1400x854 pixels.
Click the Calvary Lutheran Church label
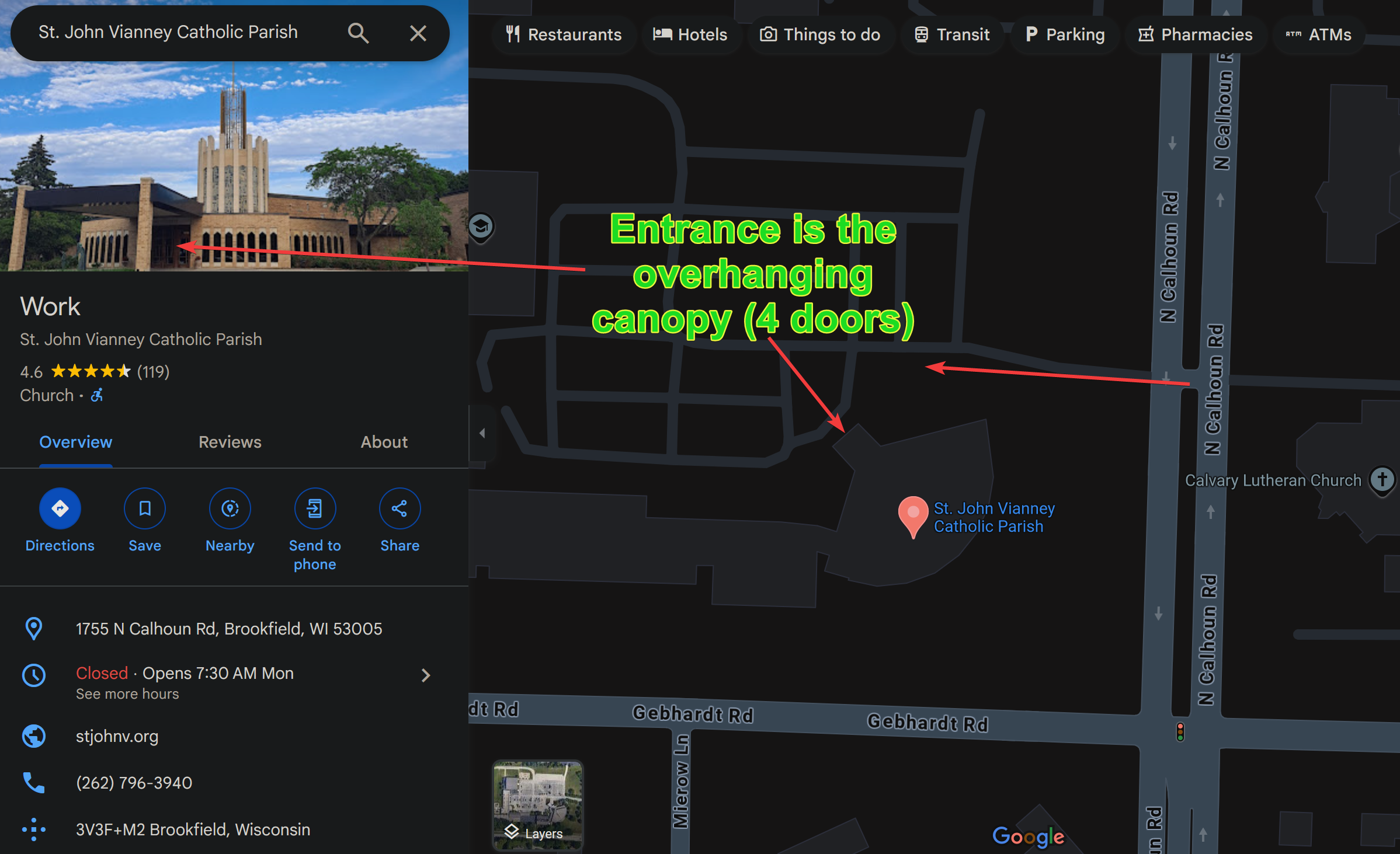click(x=1273, y=480)
